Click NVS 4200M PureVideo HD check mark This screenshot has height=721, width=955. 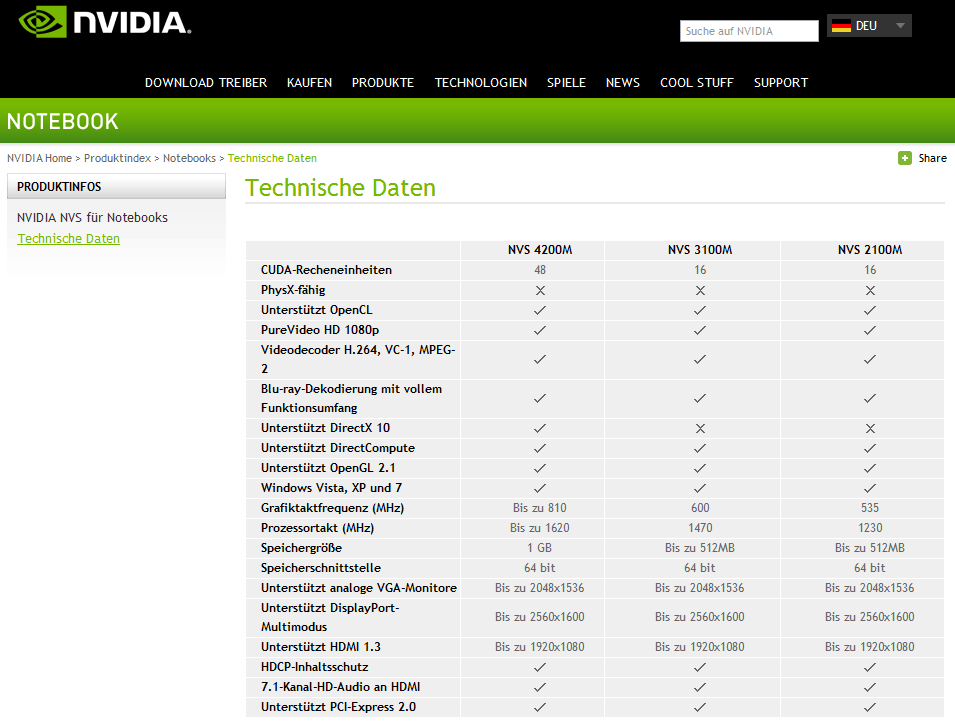(540, 331)
